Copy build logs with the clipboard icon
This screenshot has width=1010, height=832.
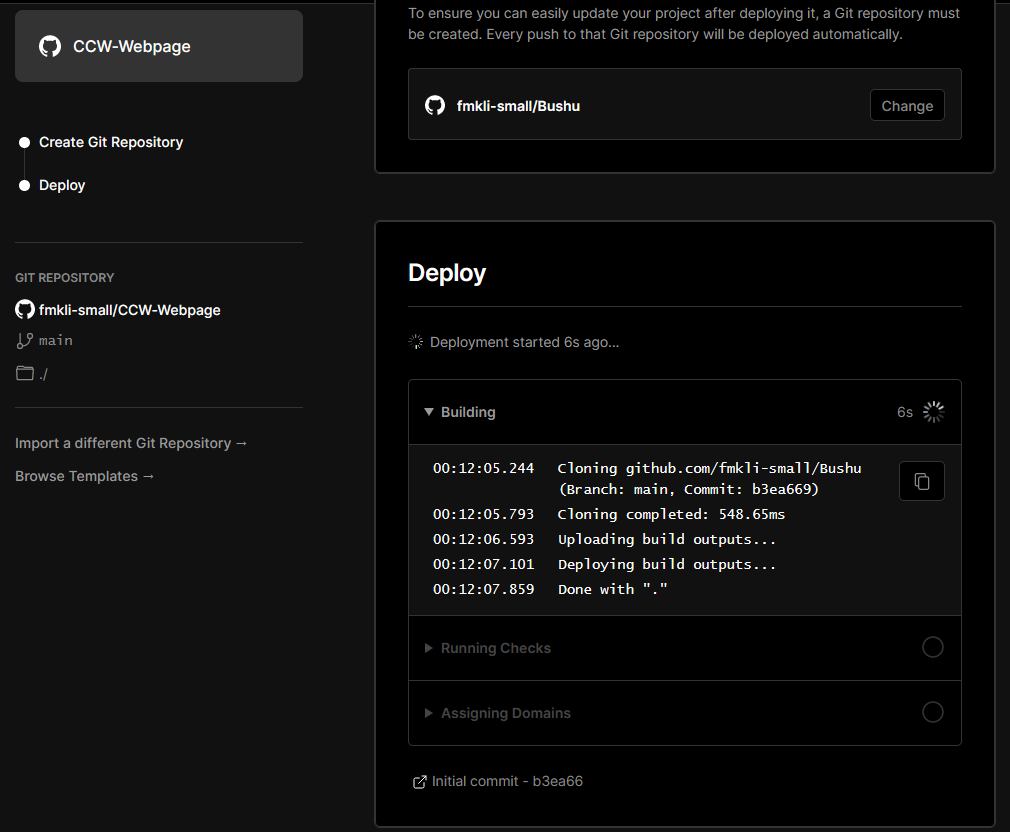[921, 481]
